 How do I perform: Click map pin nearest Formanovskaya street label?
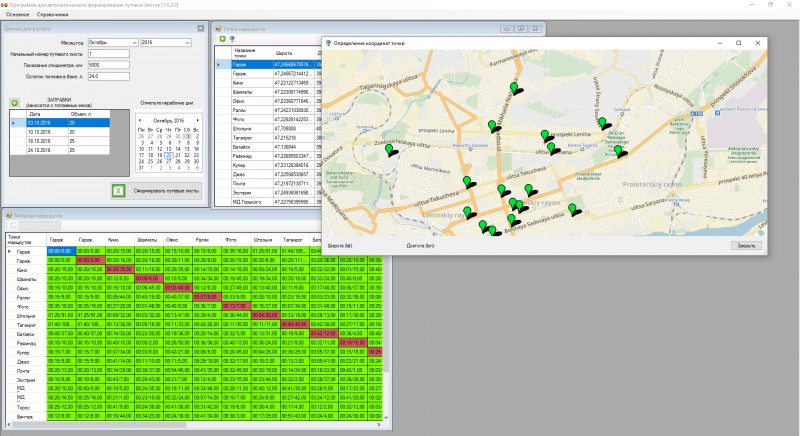pyautogui.click(x=515, y=88)
